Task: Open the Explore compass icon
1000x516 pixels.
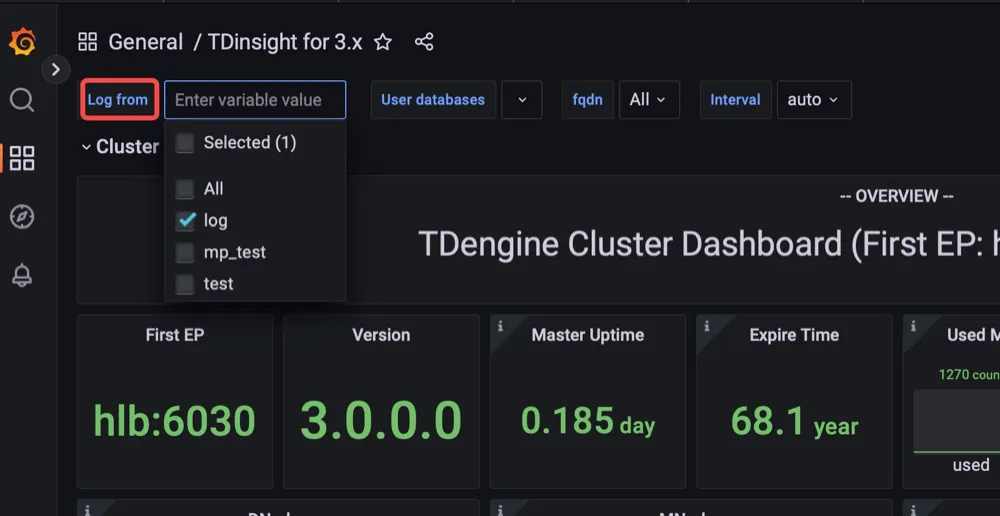Action: click(22, 217)
